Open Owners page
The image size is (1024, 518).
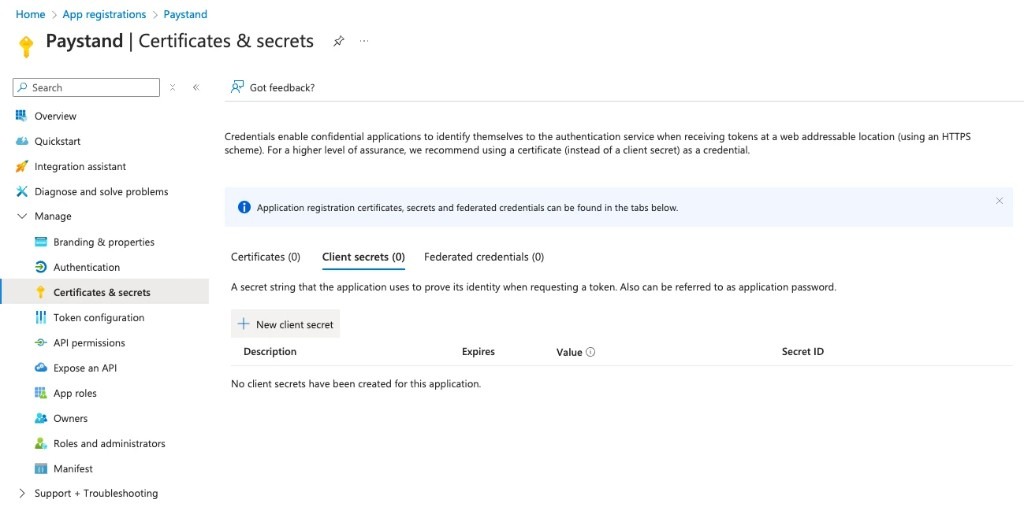tap(71, 418)
